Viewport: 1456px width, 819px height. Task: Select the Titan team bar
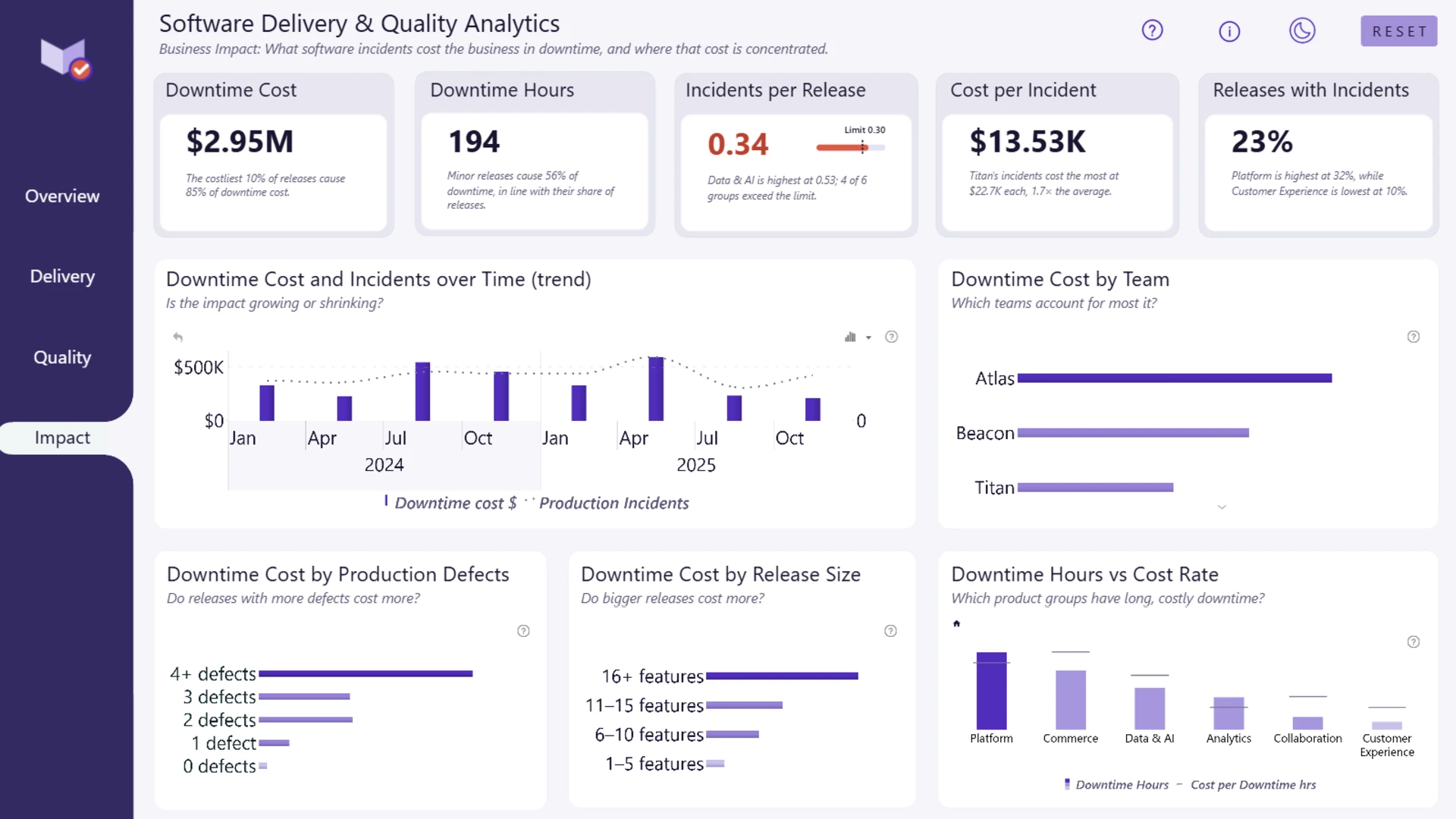pyautogui.click(x=1095, y=487)
